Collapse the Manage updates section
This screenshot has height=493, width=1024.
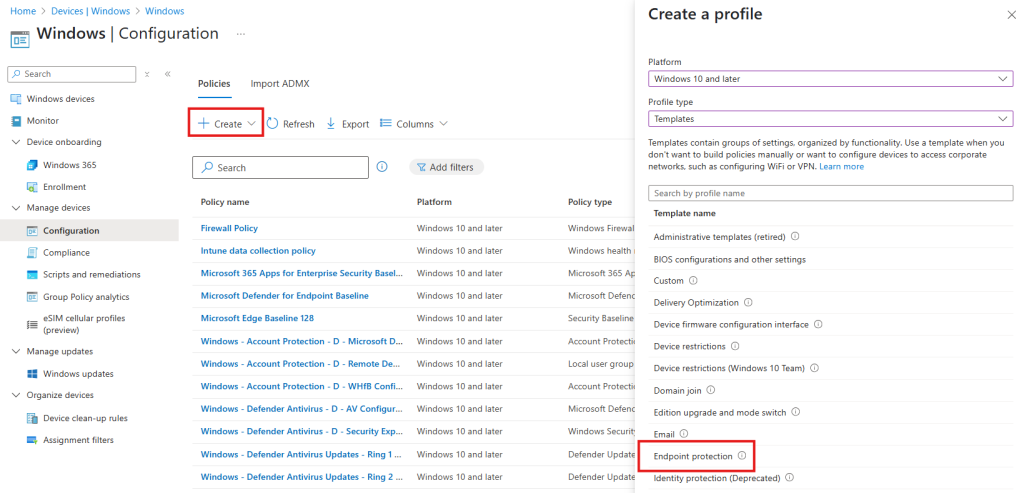click(16, 351)
